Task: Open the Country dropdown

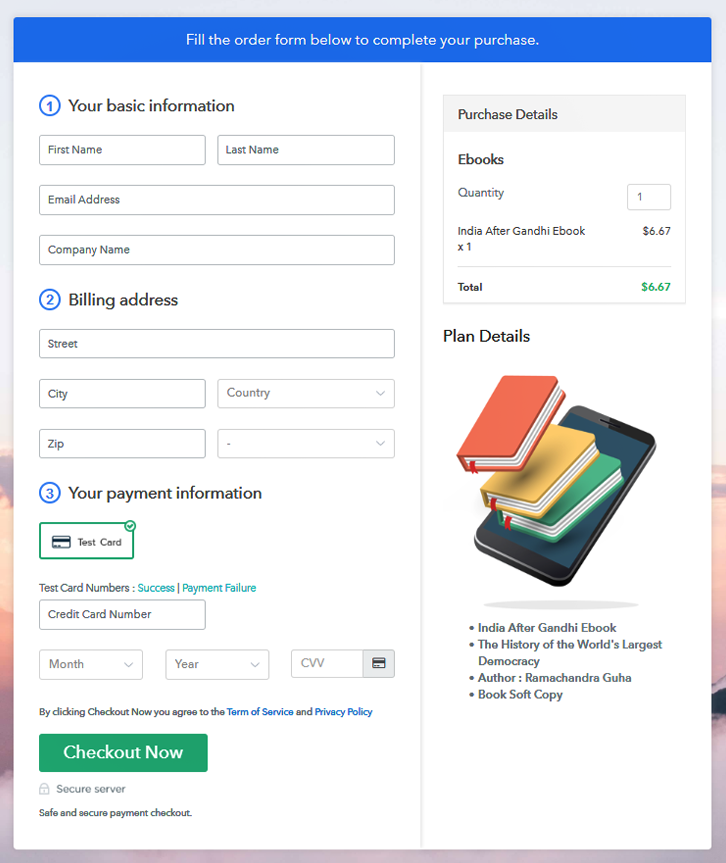Action: pyautogui.click(x=306, y=393)
